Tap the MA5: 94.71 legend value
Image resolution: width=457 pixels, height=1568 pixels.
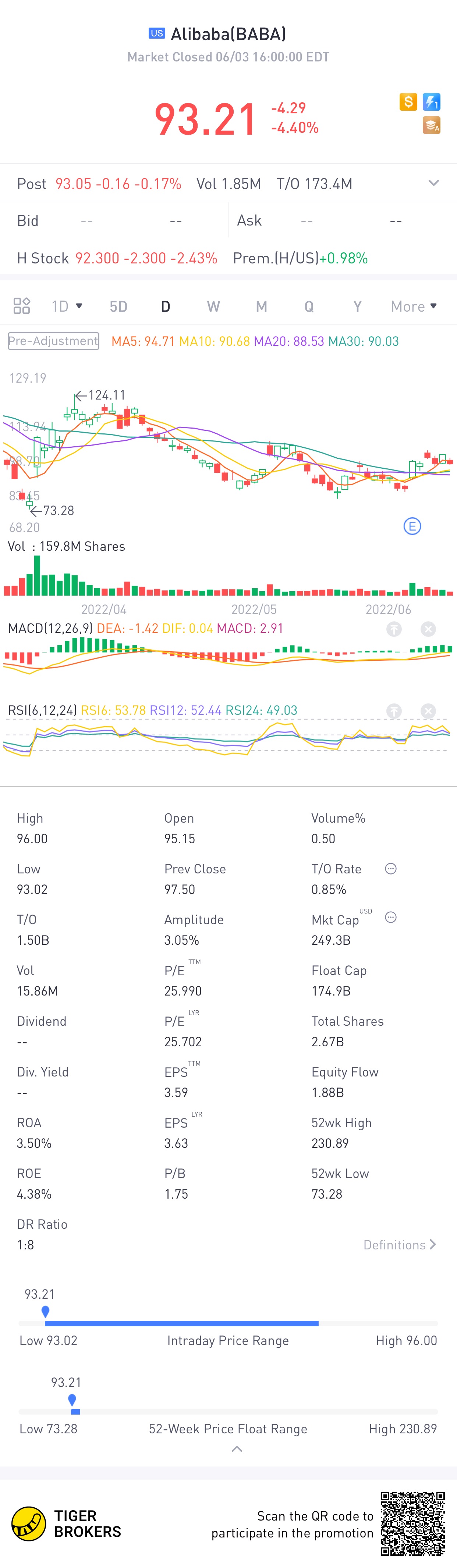tap(143, 341)
